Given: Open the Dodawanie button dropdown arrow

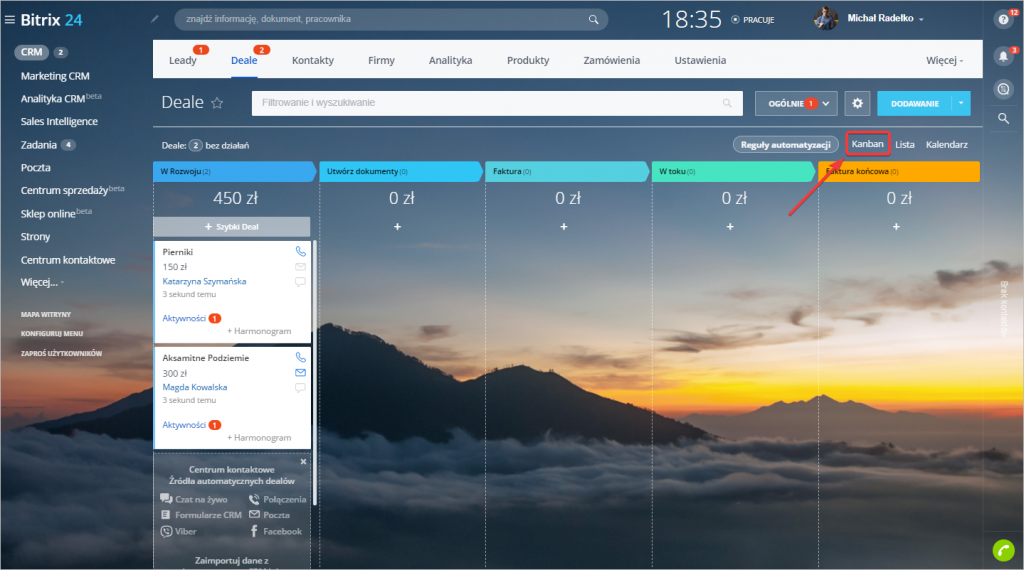Looking at the screenshot, I should pyautogui.click(x=960, y=103).
